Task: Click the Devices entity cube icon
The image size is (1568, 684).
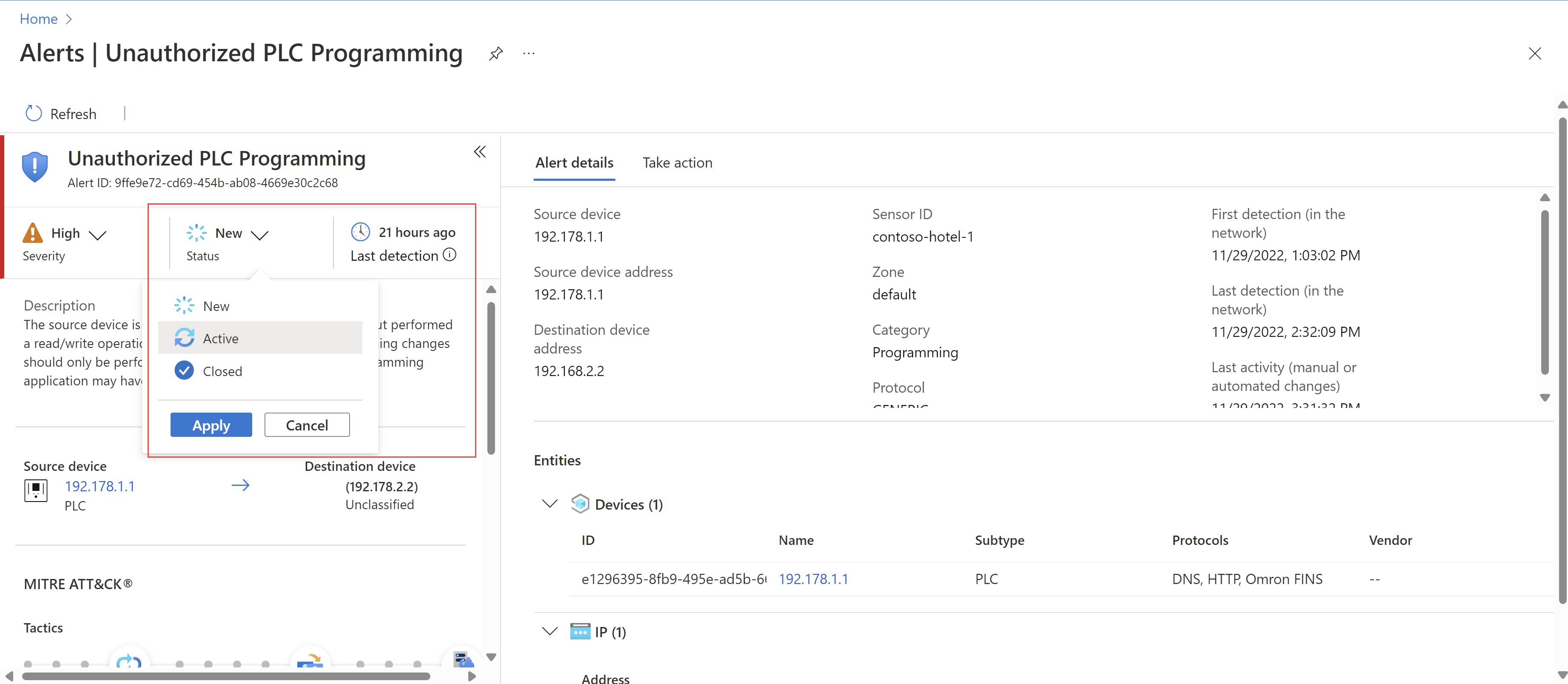Action: (x=580, y=504)
